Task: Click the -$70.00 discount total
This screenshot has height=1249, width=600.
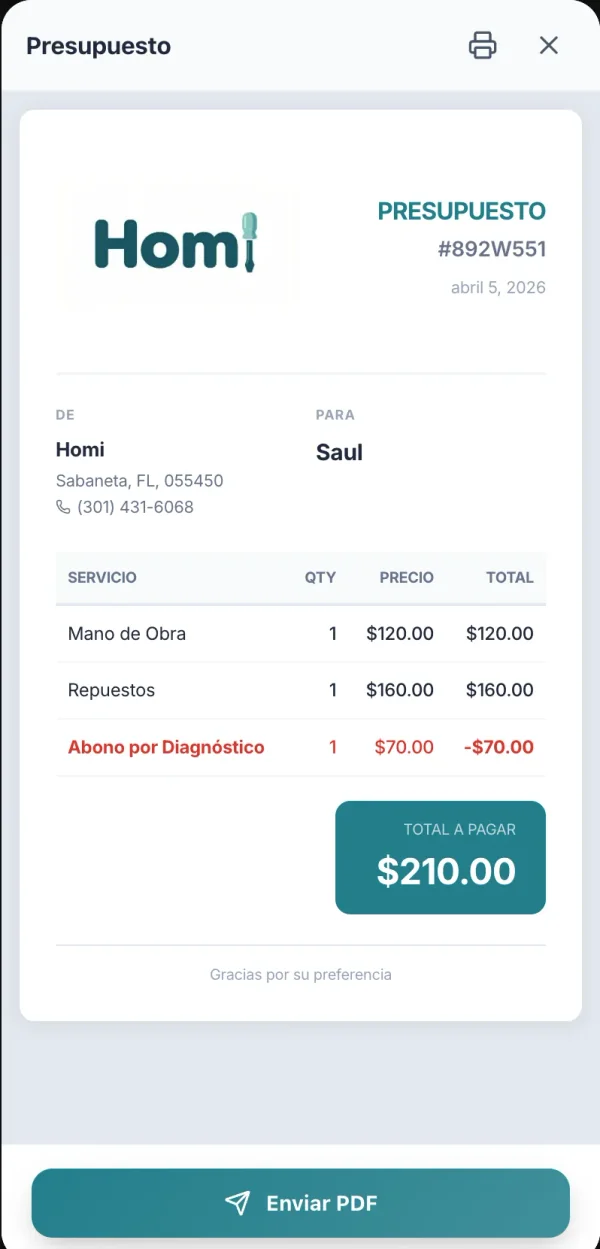Action: (x=498, y=747)
